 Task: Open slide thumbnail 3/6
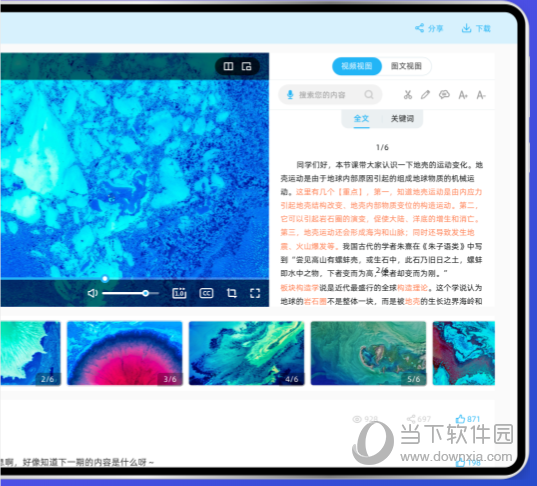point(125,353)
